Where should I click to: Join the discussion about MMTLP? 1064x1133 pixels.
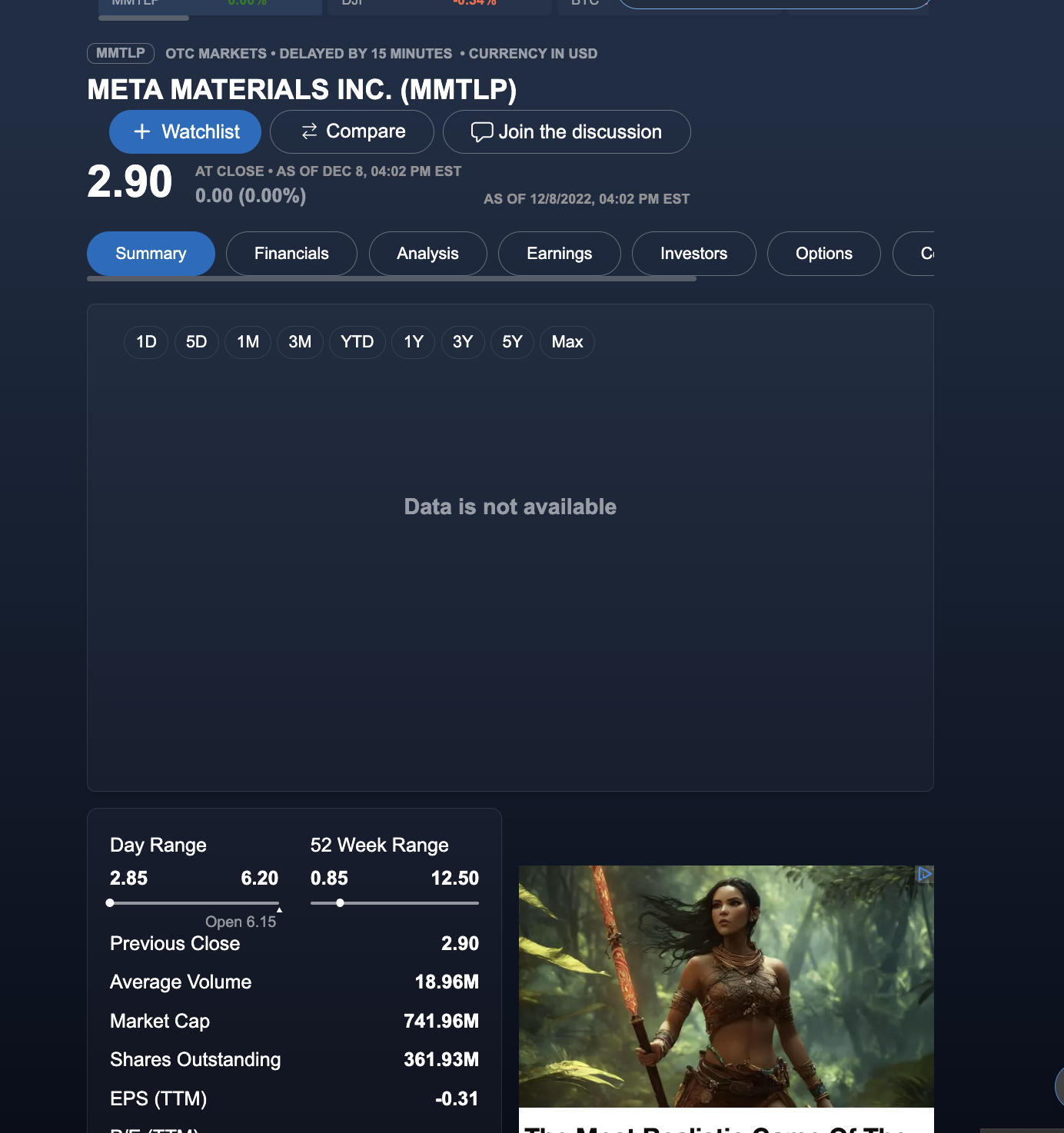567,131
